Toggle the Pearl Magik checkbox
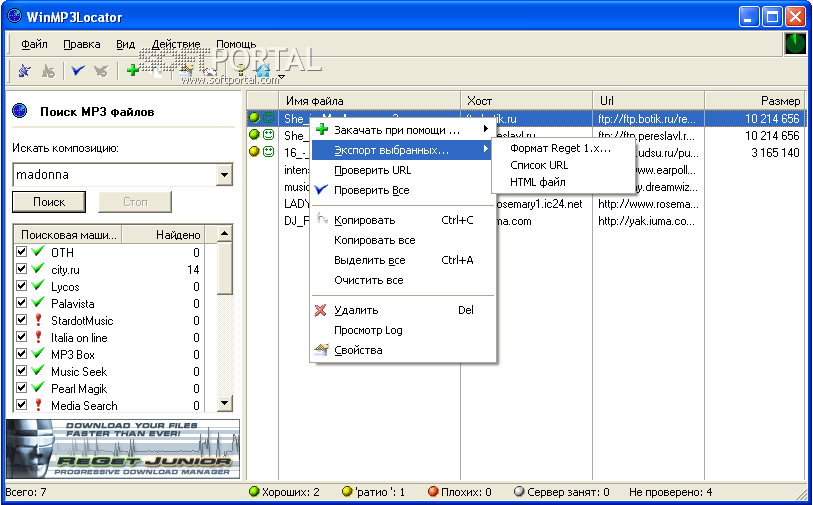 [21, 388]
